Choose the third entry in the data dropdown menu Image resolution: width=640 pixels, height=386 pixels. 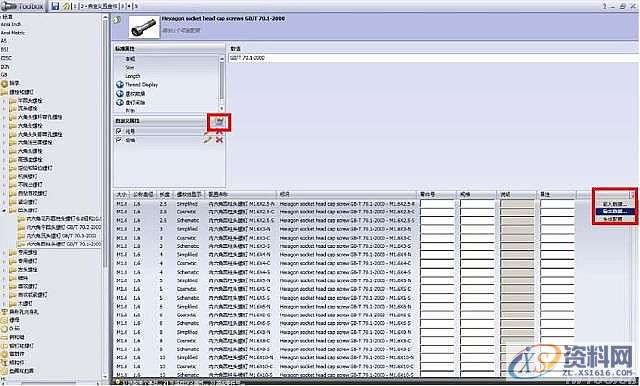[615, 219]
